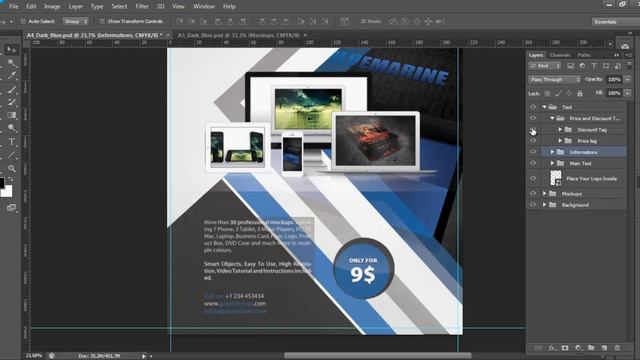Switch to the Channels tab
This screenshot has width=640, height=360.
[x=560, y=55]
